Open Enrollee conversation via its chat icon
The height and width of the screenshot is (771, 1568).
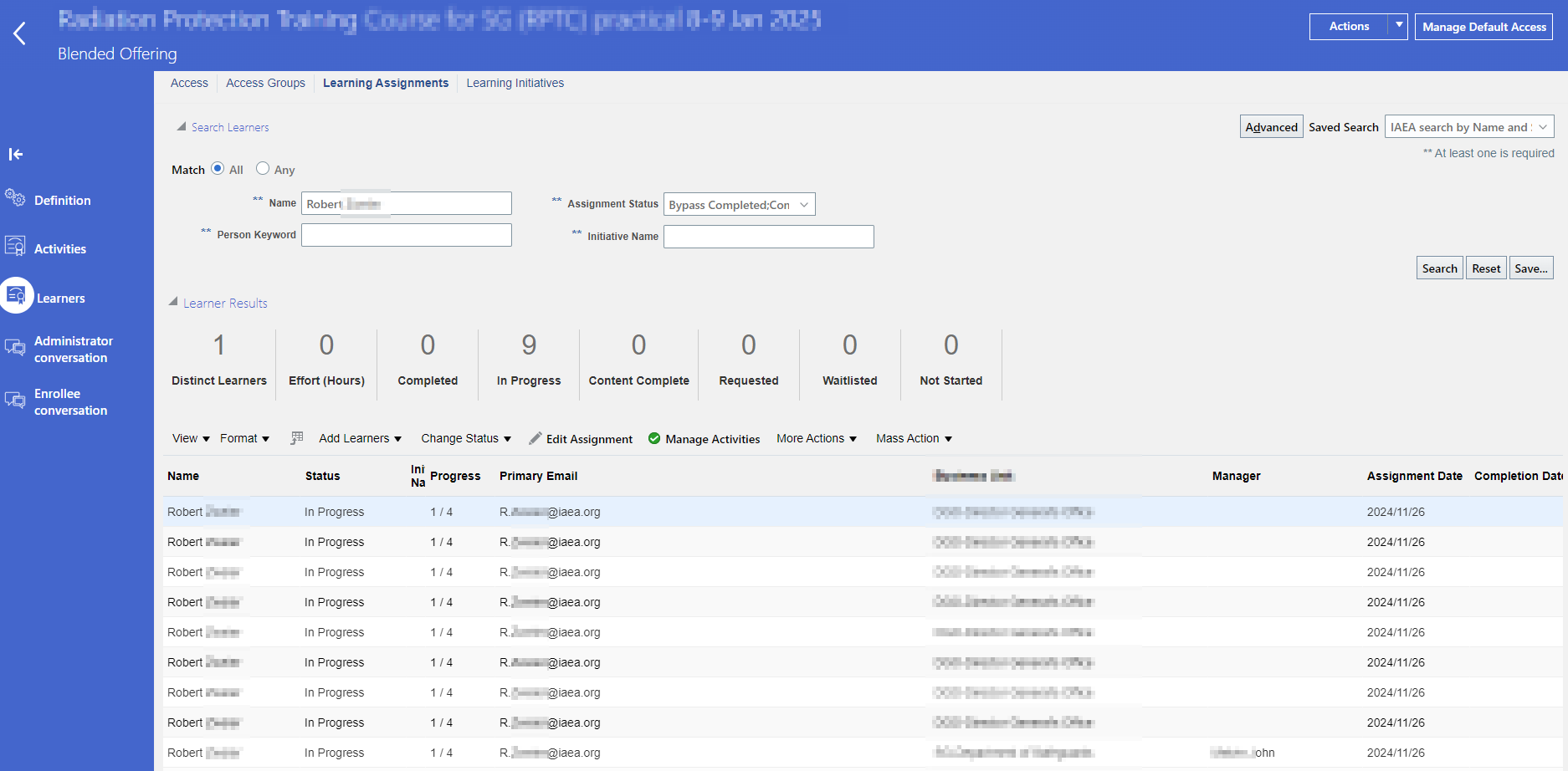pos(15,401)
